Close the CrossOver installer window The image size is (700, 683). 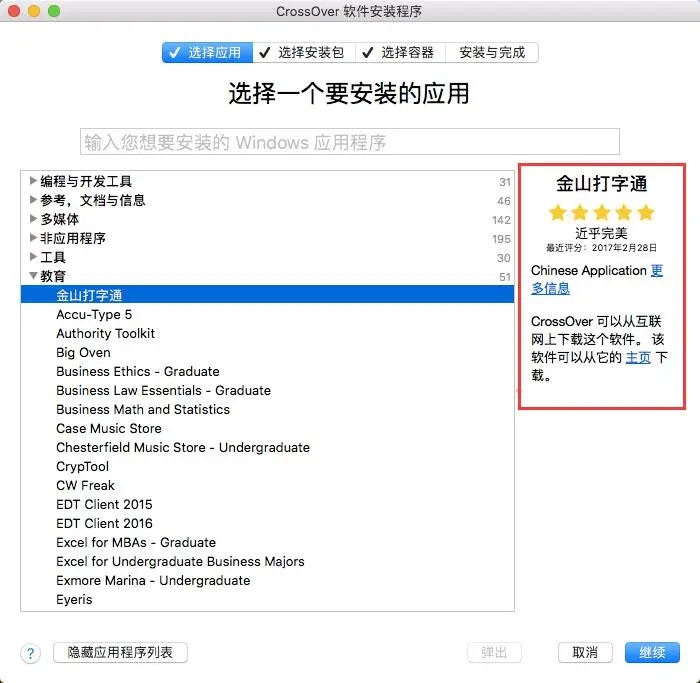click(x=14, y=11)
